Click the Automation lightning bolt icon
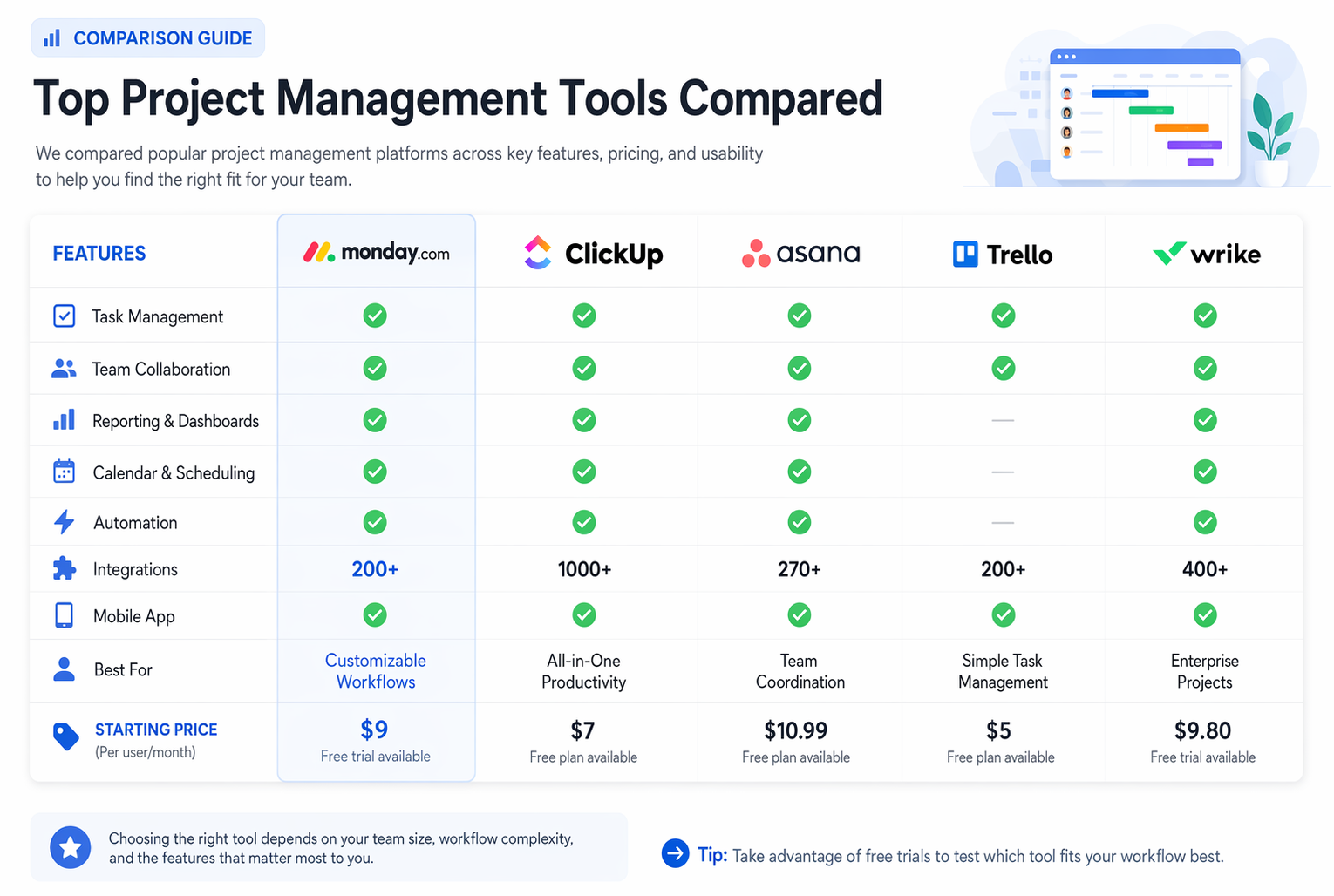 64,522
